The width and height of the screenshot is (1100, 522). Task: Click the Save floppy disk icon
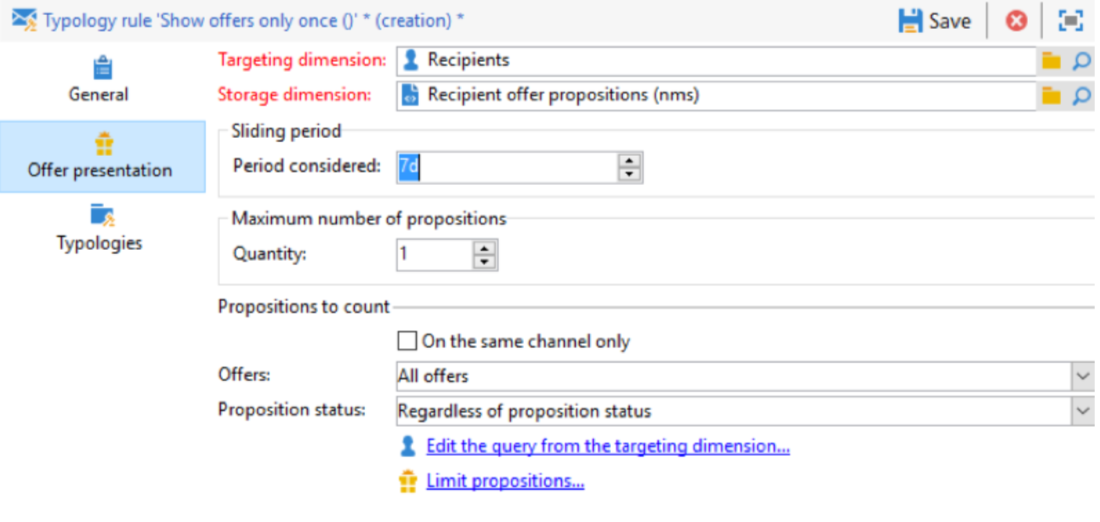click(911, 21)
